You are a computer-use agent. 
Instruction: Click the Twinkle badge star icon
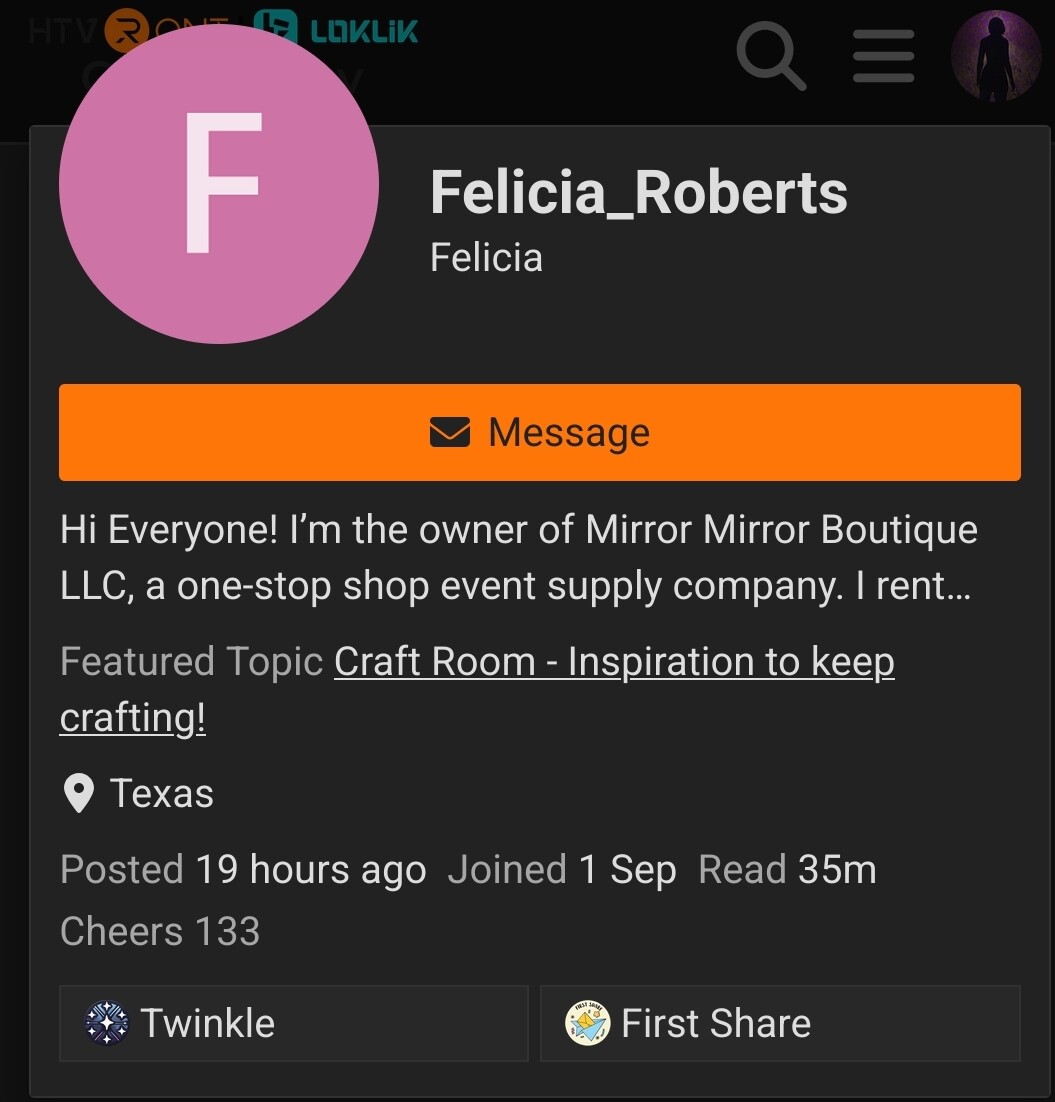coord(107,1023)
